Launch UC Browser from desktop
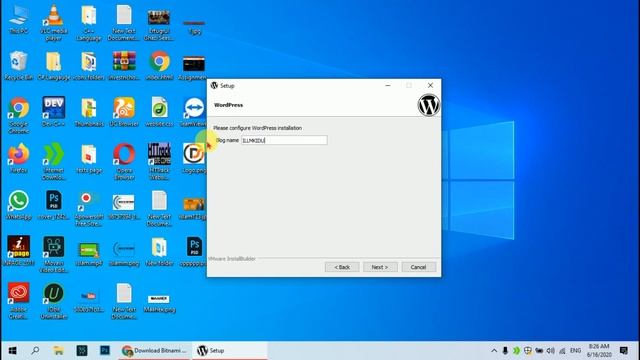The image size is (640, 360). tap(124, 111)
